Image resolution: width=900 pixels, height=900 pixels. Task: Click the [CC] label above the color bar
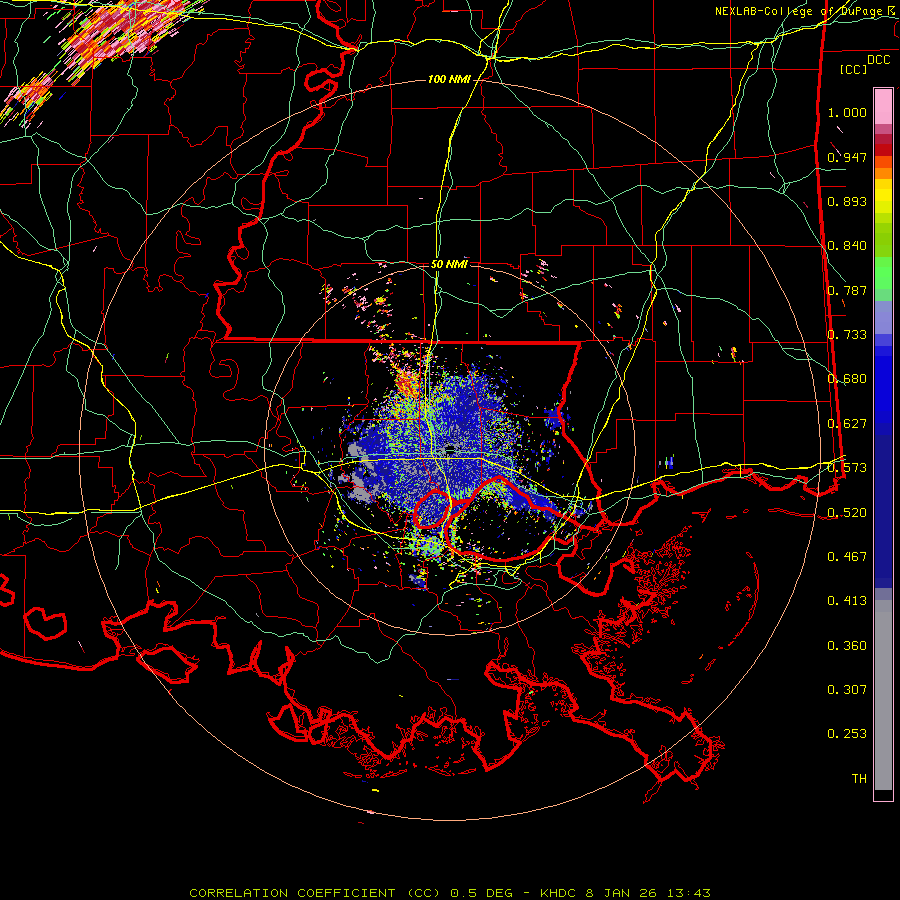[x=853, y=69]
